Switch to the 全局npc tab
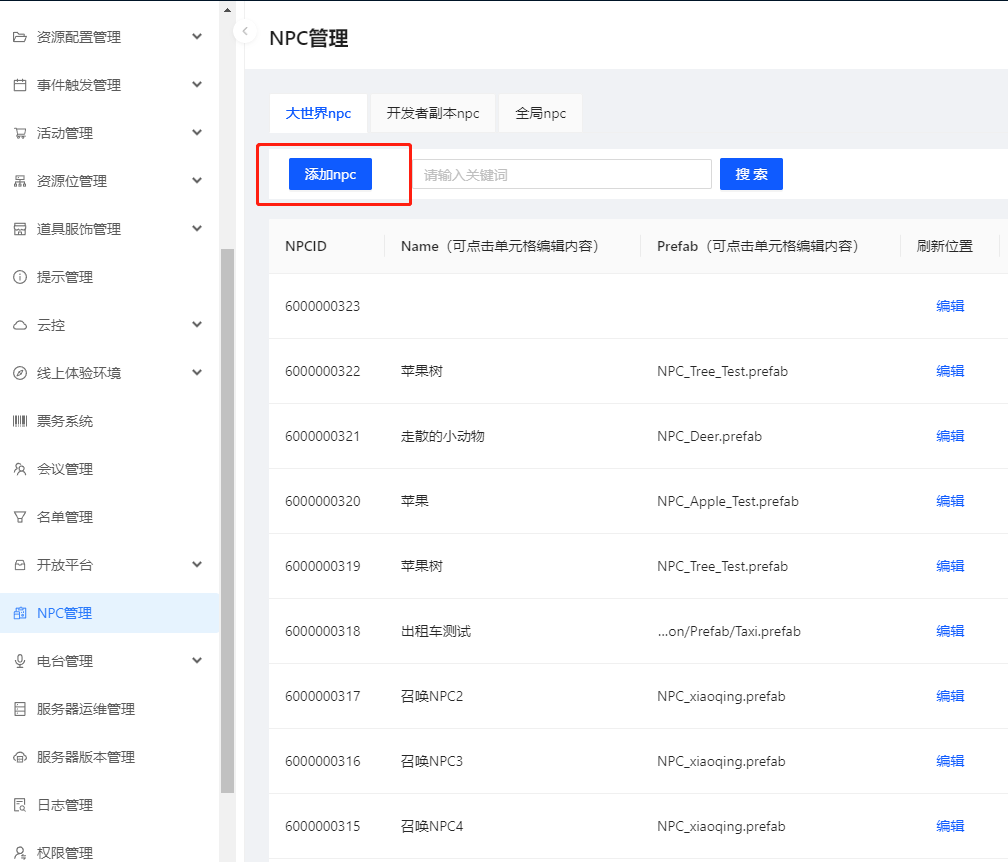The image size is (1008, 862). [541, 114]
